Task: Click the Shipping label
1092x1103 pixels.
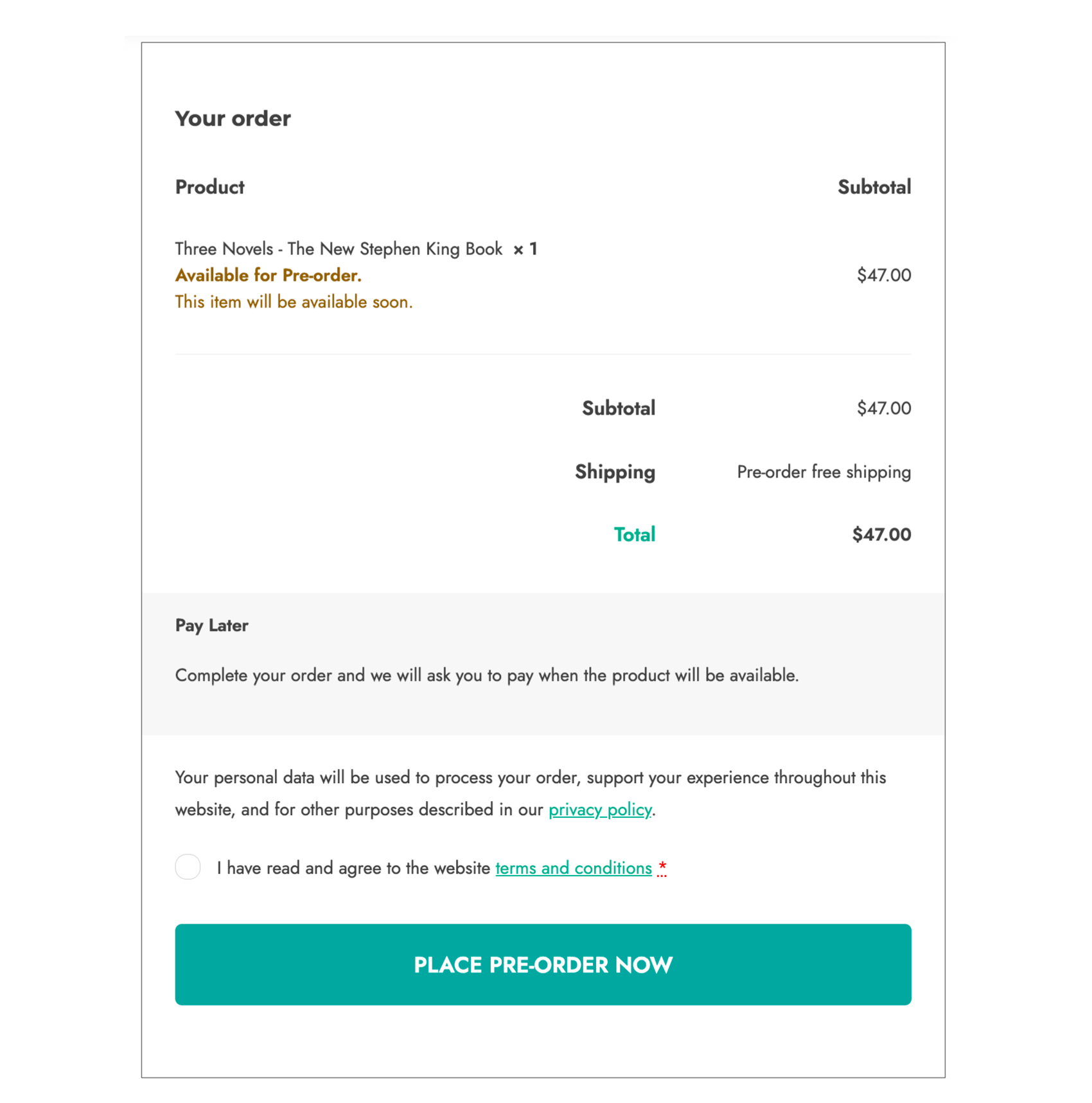Action: [615, 472]
